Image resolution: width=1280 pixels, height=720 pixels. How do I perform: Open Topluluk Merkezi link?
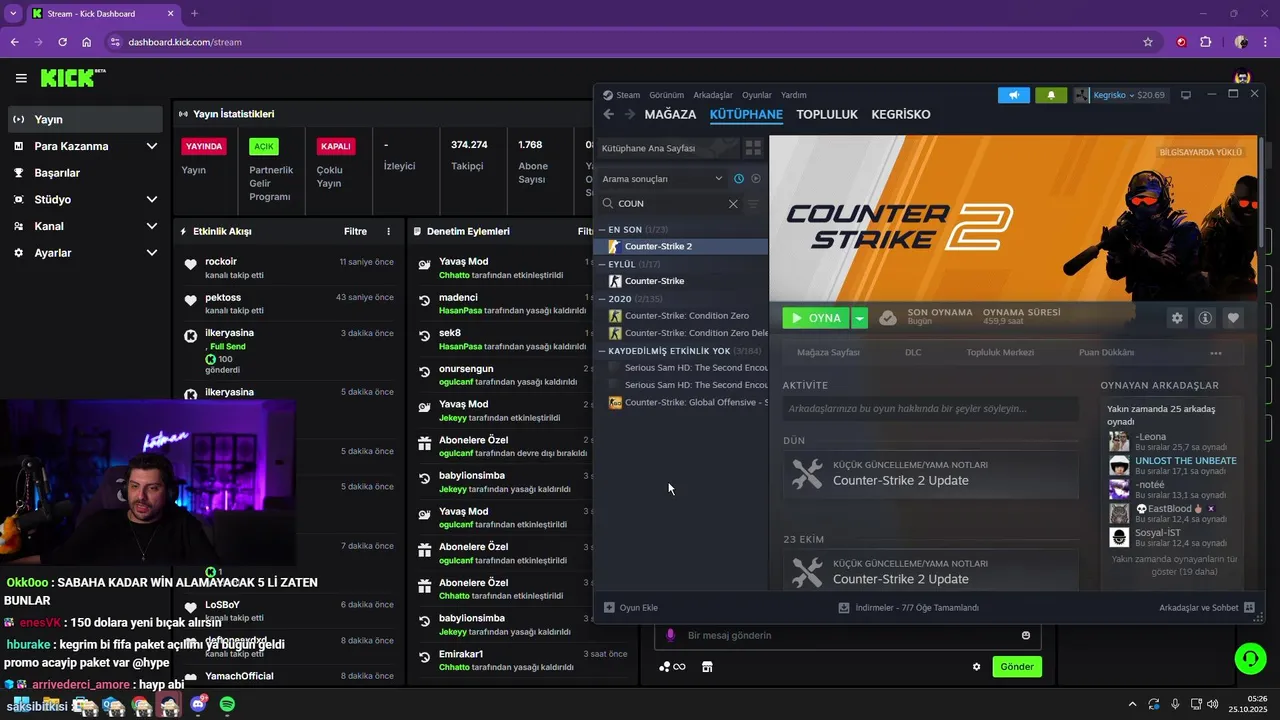(1000, 352)
